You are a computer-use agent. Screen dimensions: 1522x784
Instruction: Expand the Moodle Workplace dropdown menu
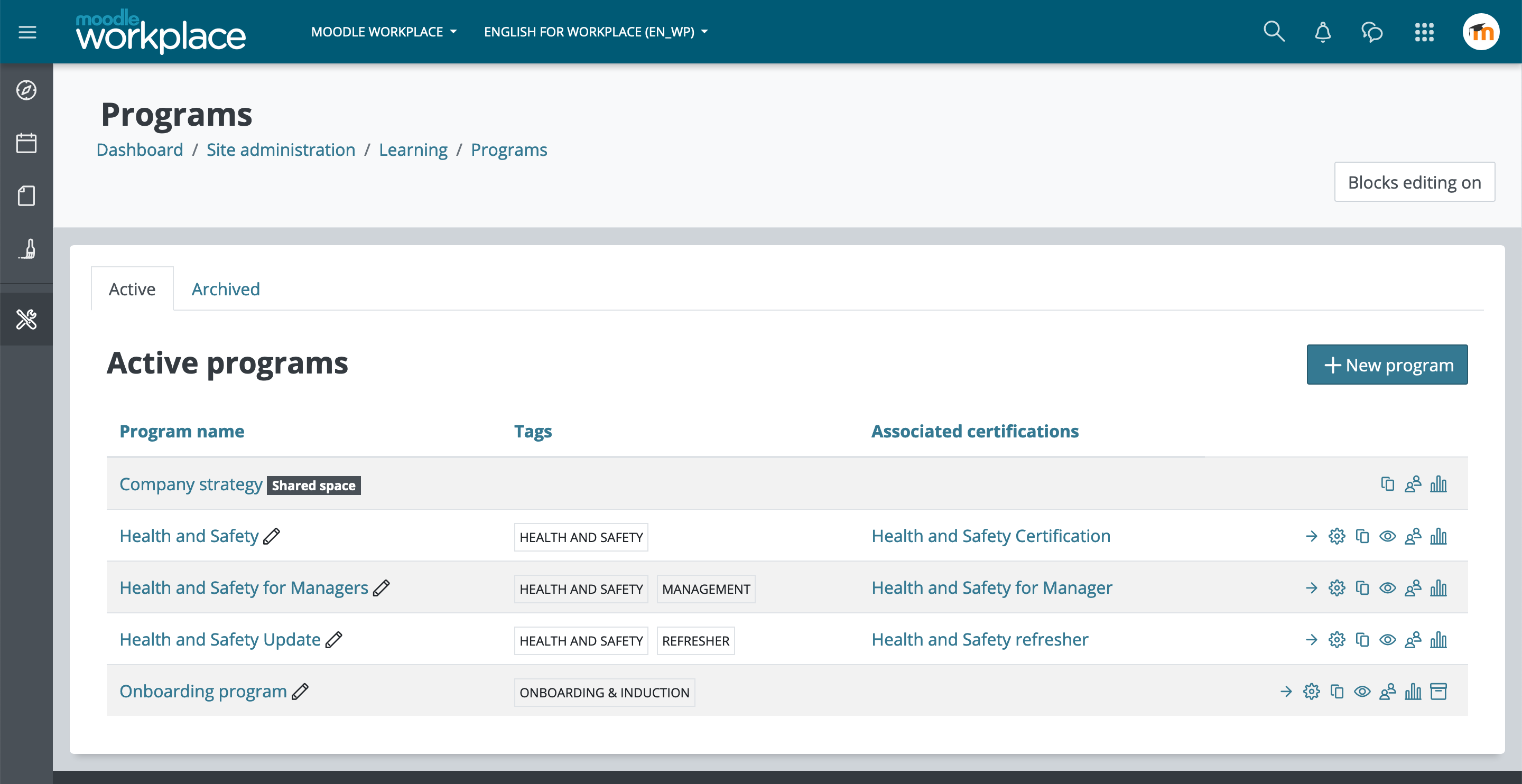point(384,32)
